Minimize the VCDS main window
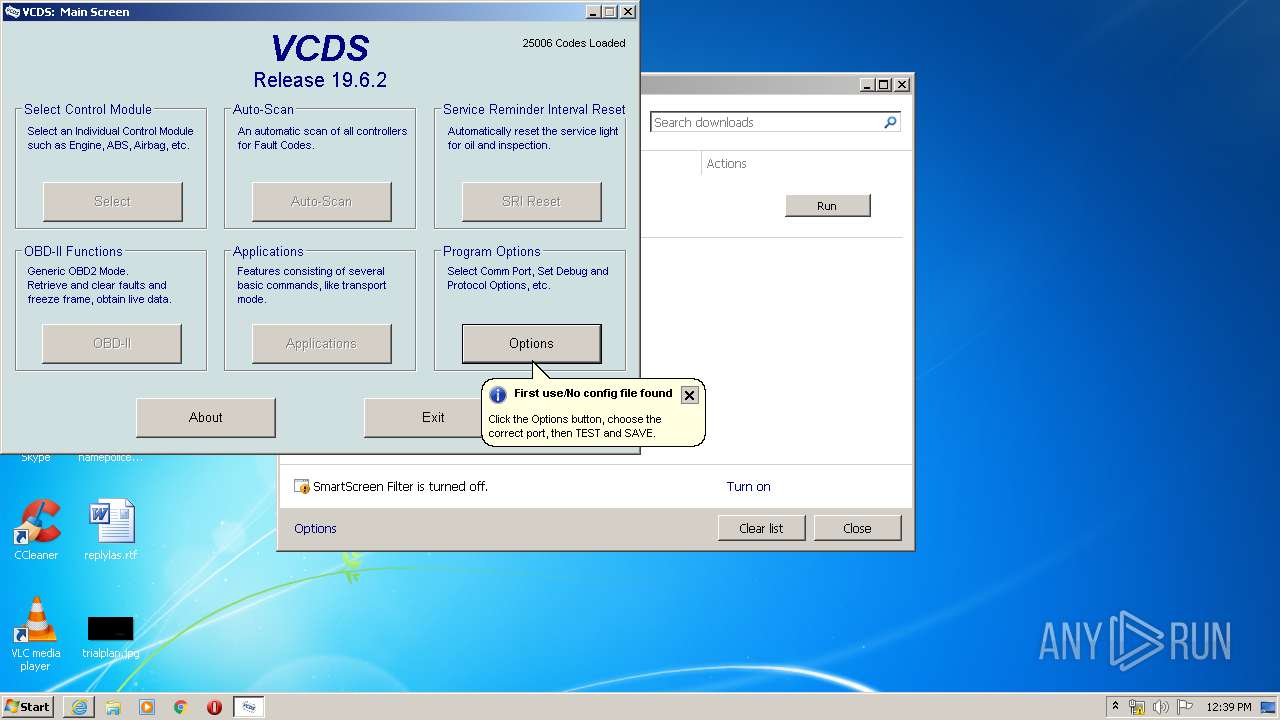This screenshot has height=720, width=1280. click(x=593, y=12)
